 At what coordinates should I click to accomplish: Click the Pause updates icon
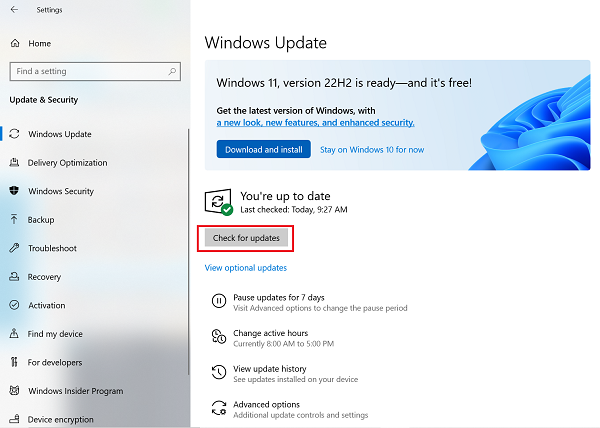pos(218,301)
